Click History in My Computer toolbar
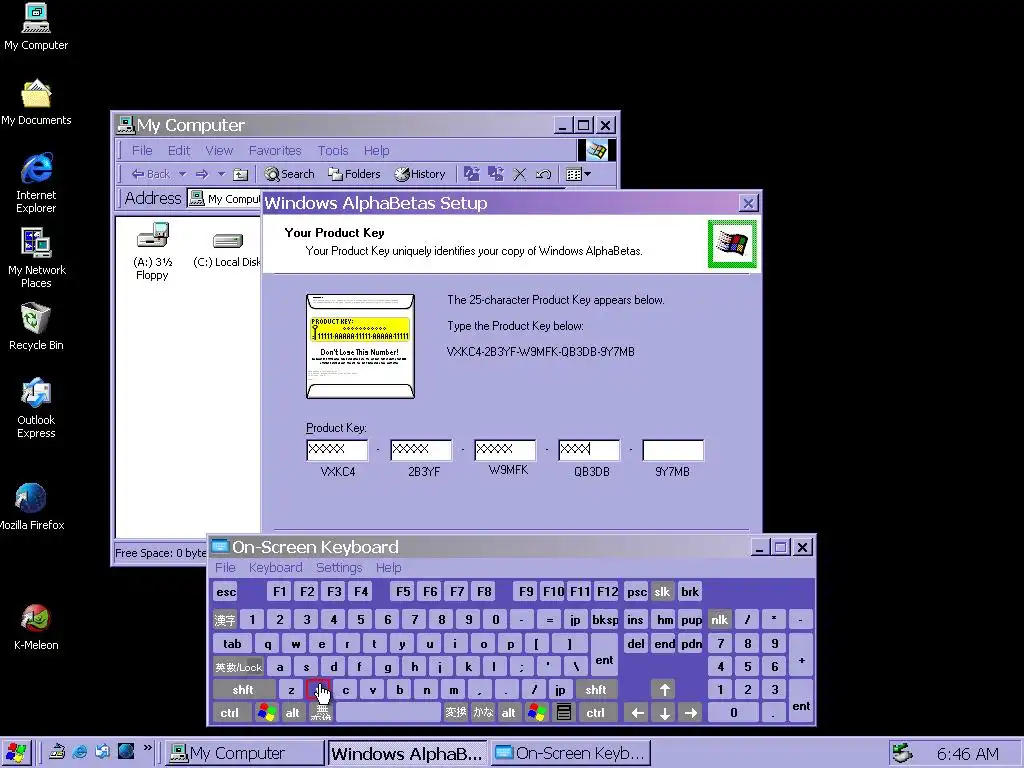1024x768 pixels. click(x=419, y=174)
